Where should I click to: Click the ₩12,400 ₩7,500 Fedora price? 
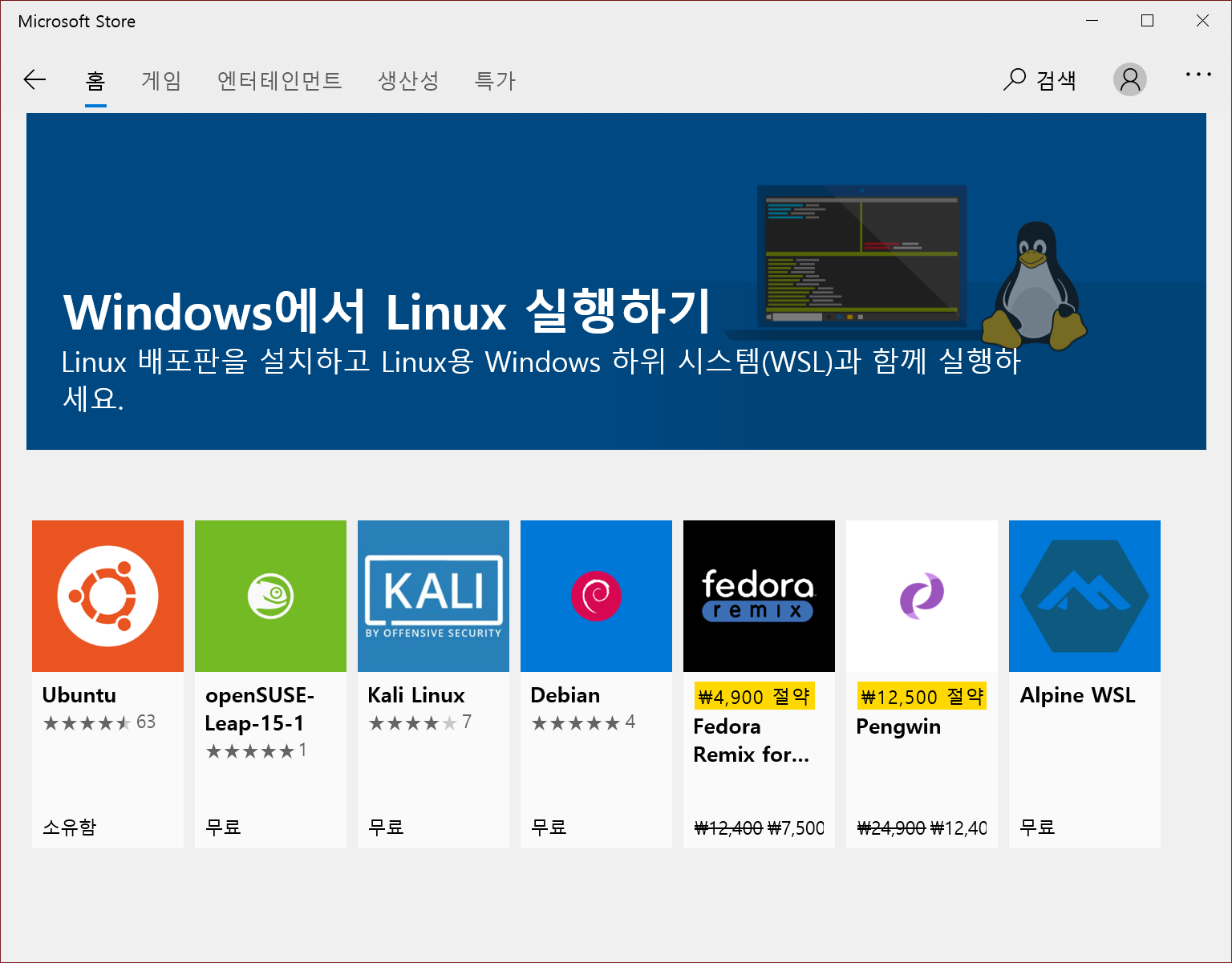760,827
